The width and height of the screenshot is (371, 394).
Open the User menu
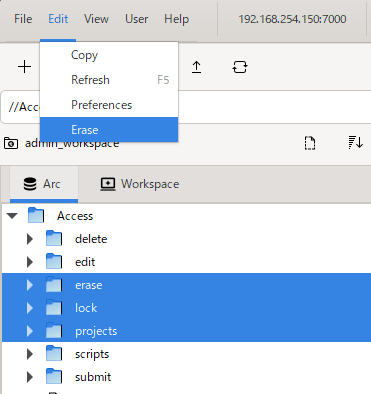[x=136, y=19]
